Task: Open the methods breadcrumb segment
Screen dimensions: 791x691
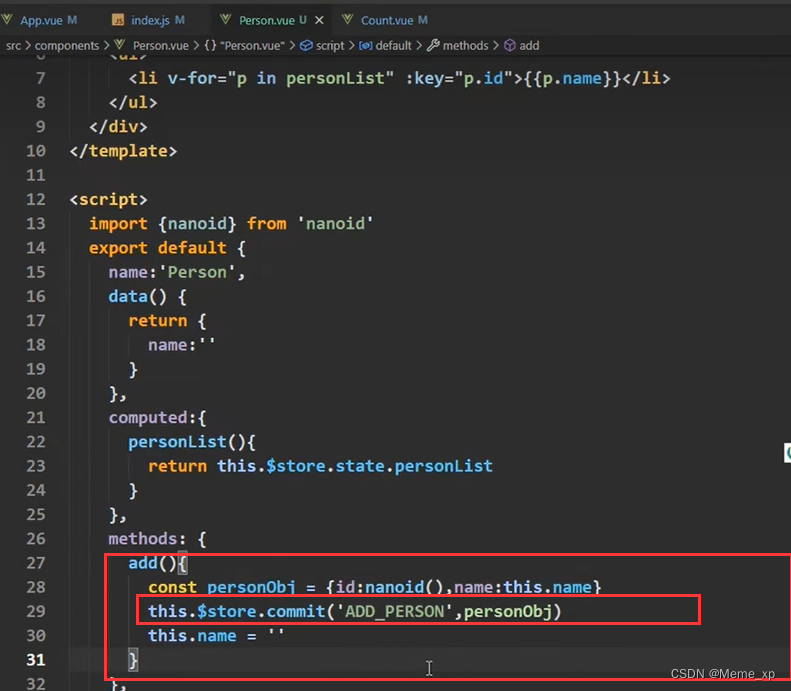Action: tap(465, 46)
